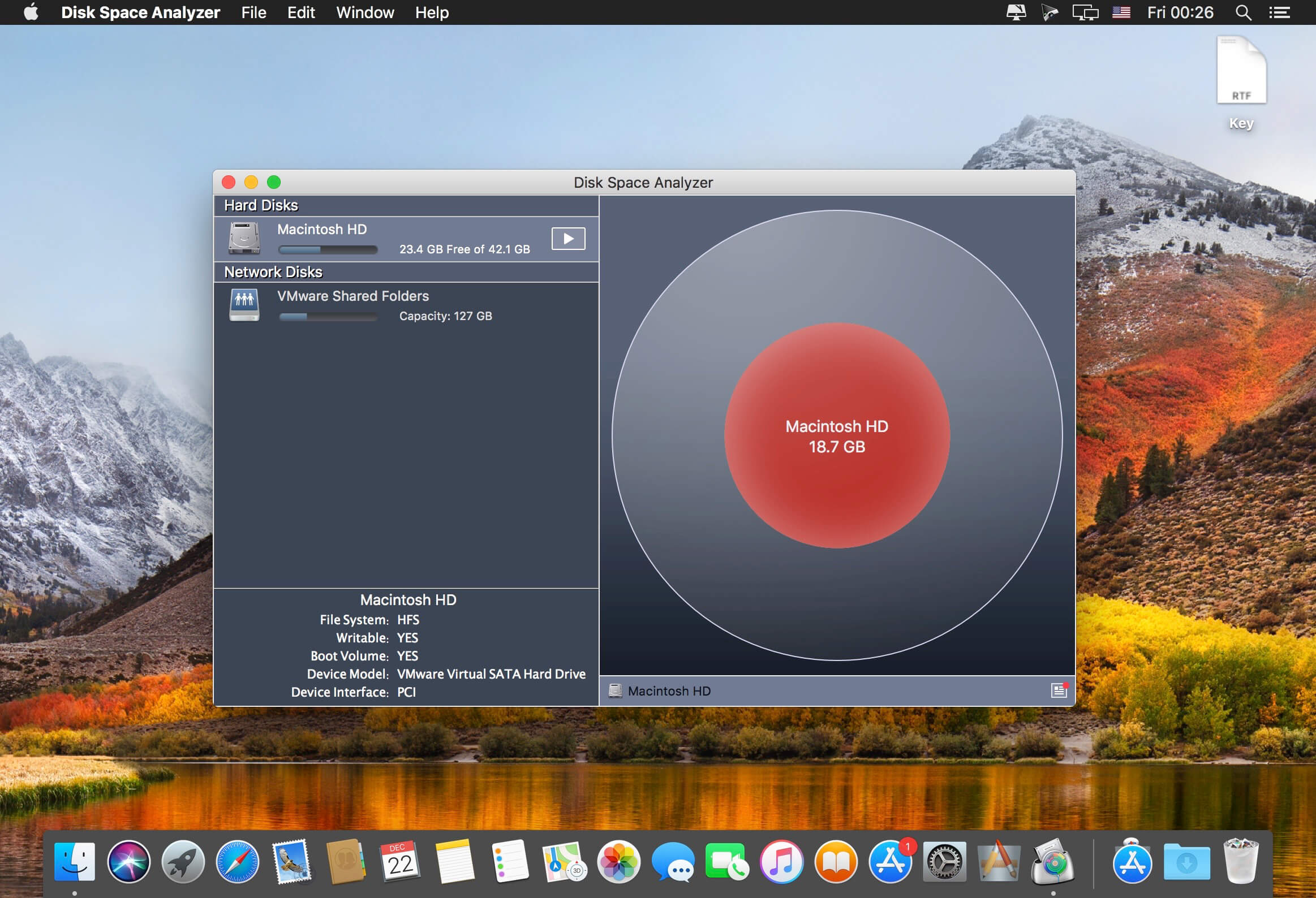
Task: Open Maps from the dock
Action: click(x=564, y=861)
